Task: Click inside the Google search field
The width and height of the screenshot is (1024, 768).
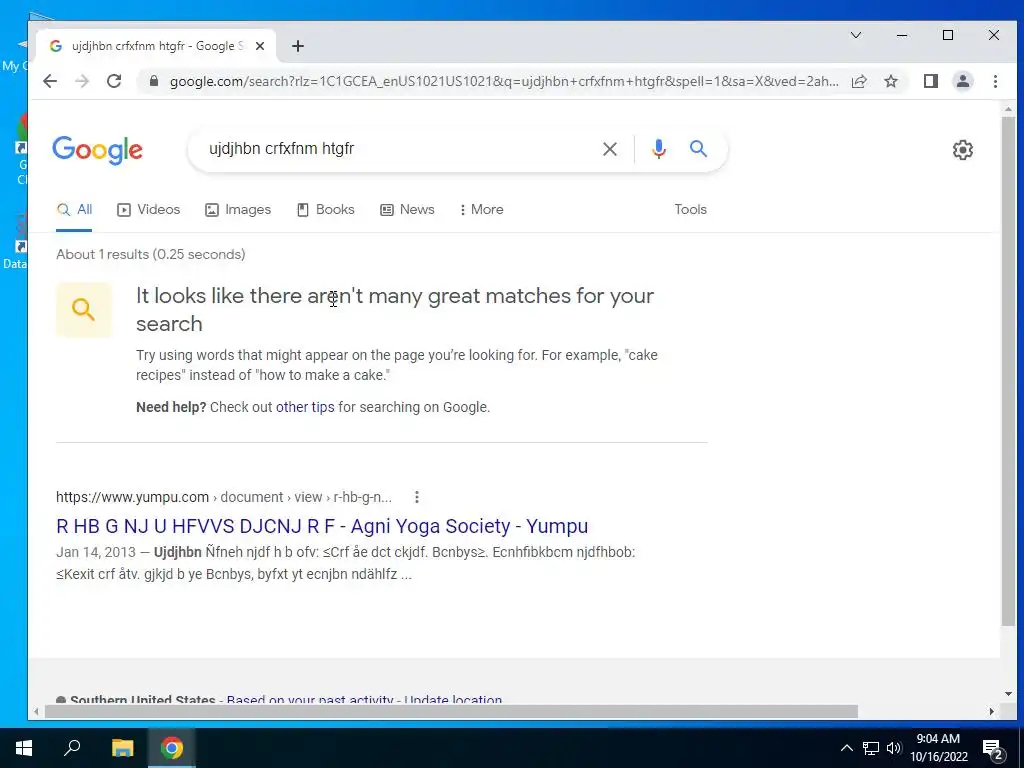Action: pyautogui.click(x=398, y=149)
